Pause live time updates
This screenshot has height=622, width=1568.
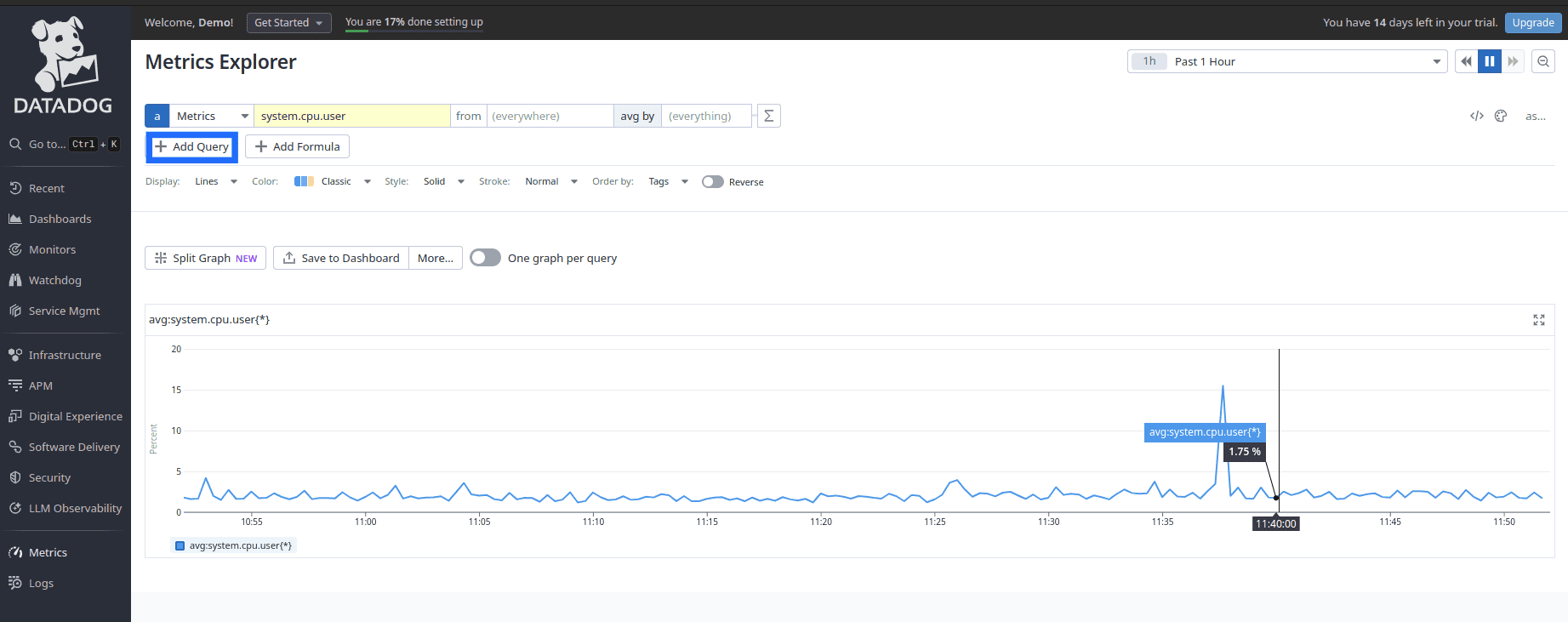click(1489, 61)
